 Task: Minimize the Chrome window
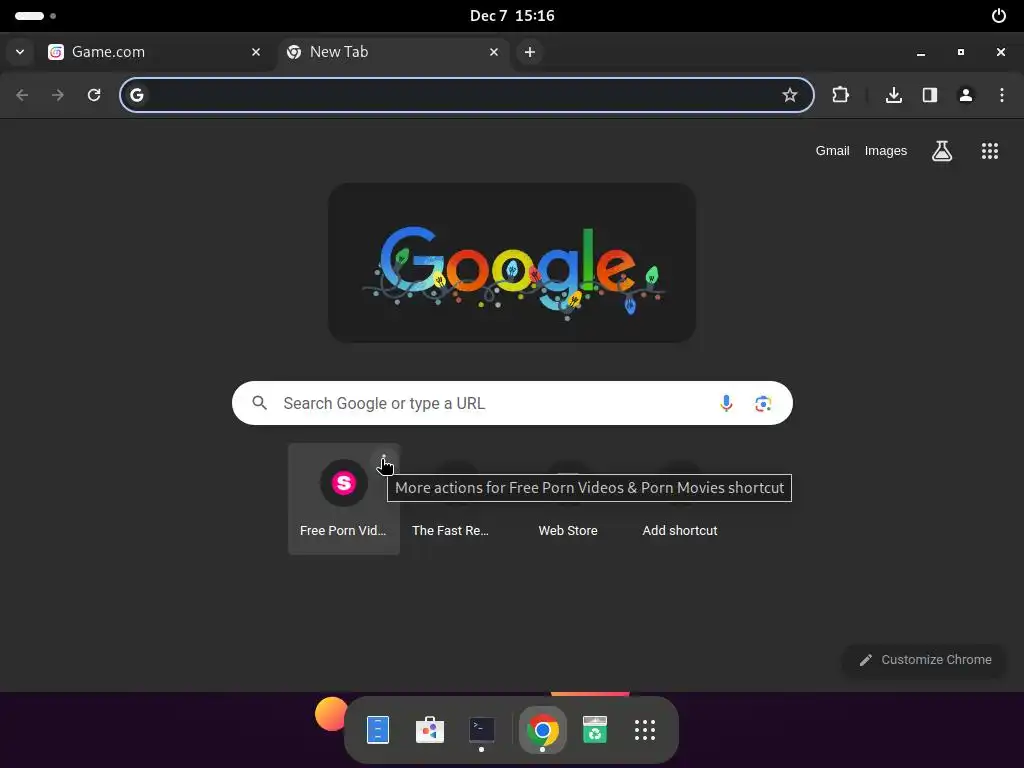pyautogui.click(x=921, y=52)
